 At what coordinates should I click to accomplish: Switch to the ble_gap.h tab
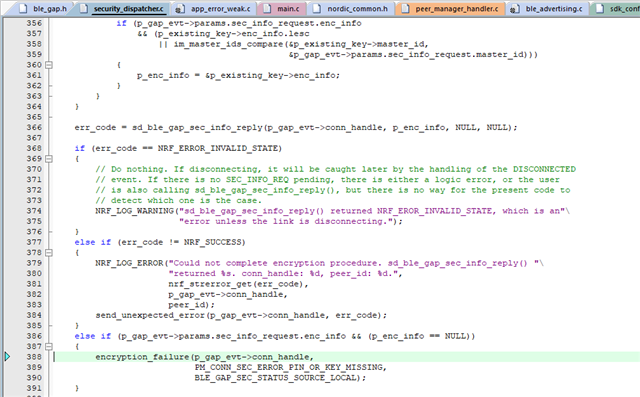[43, 8]
